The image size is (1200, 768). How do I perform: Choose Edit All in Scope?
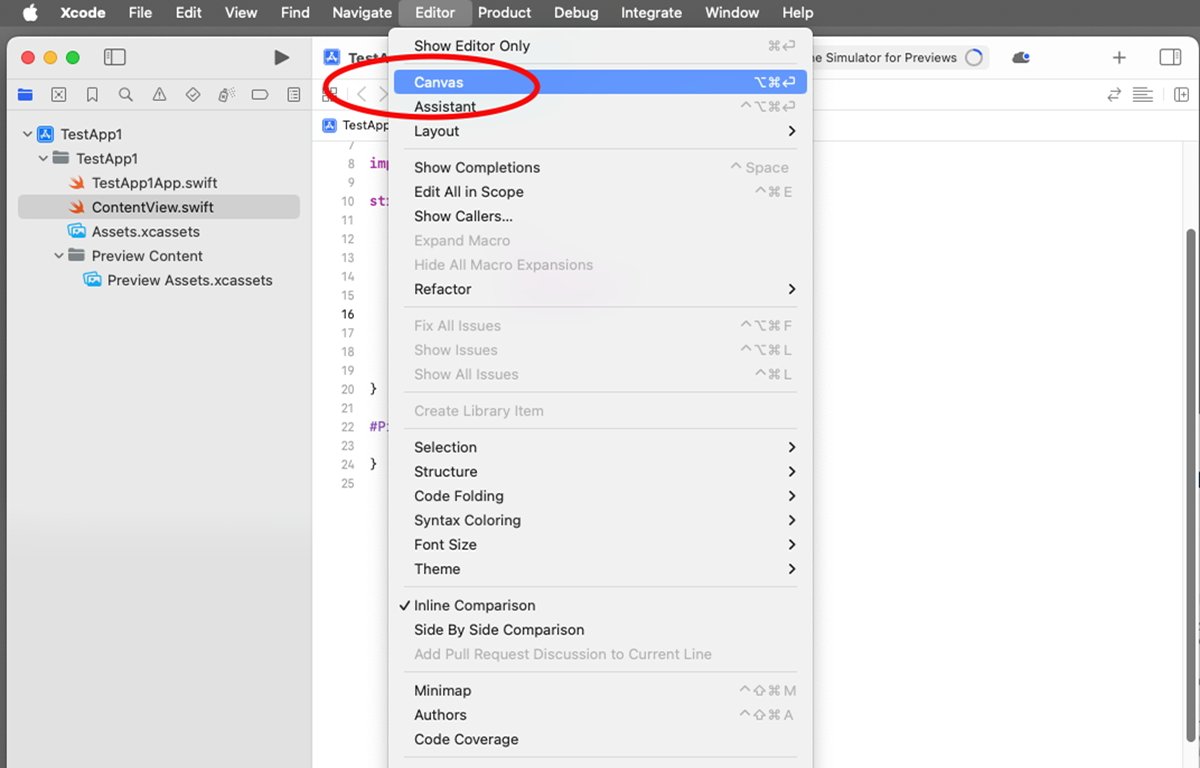(600, 192)
